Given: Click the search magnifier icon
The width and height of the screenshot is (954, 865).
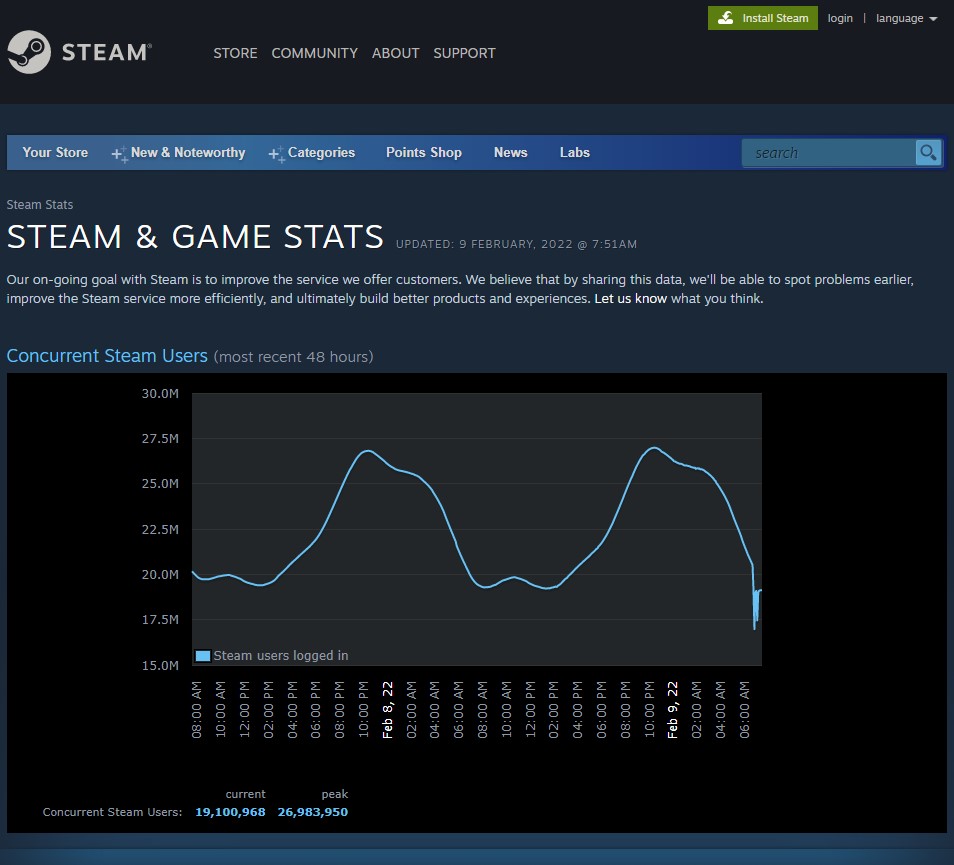Looking at the screenshot, I should tap(928, 153).
